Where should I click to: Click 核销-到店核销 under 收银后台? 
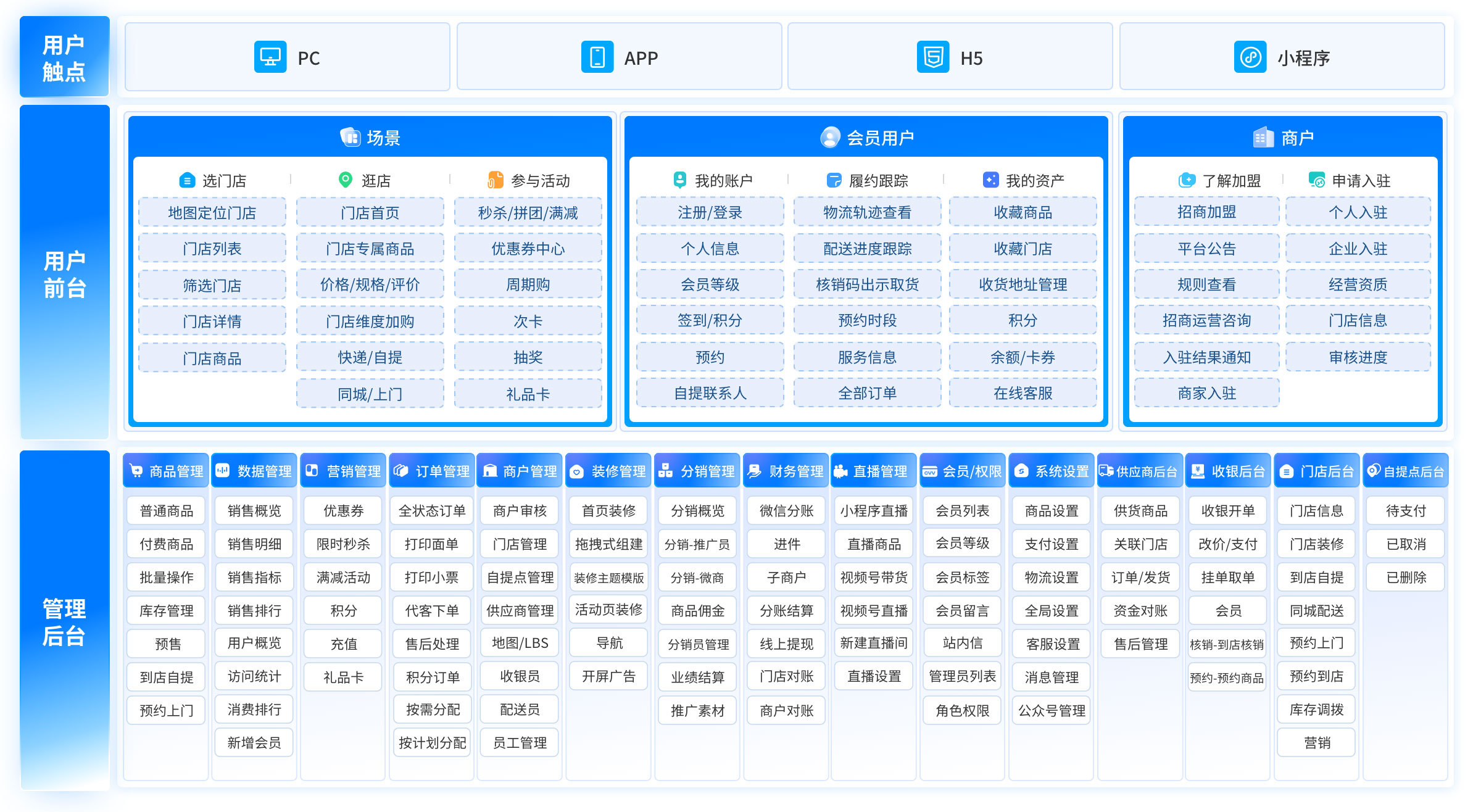point(1227,644)
